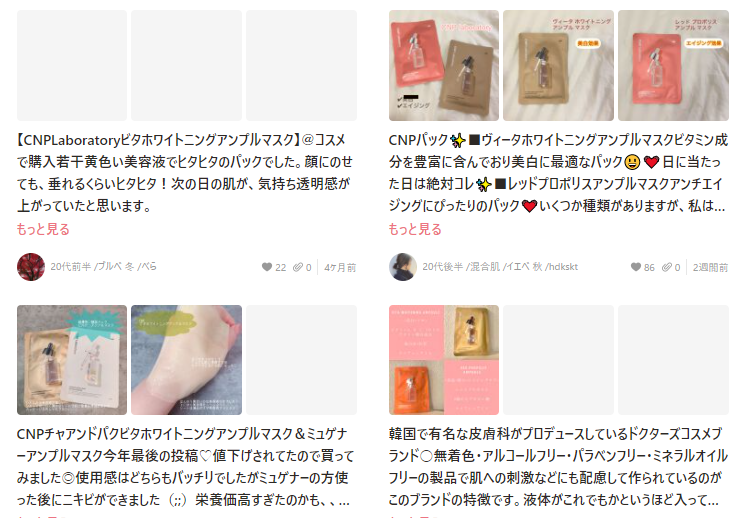Screen dimensions: 743x518
Task: Click the heart icon showing 22 likes
Action: pos(267,267)
